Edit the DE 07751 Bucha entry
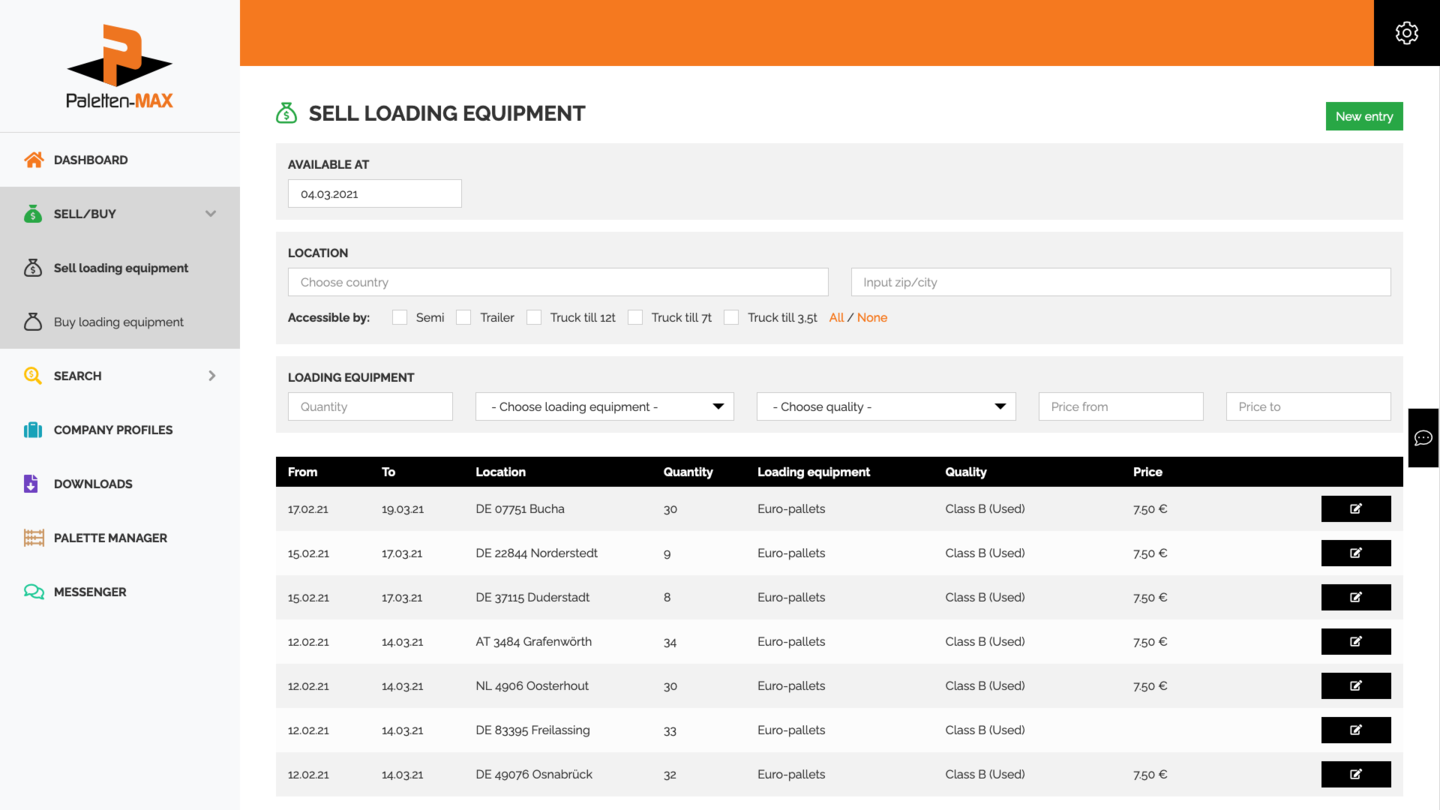 coord(1355,509)
